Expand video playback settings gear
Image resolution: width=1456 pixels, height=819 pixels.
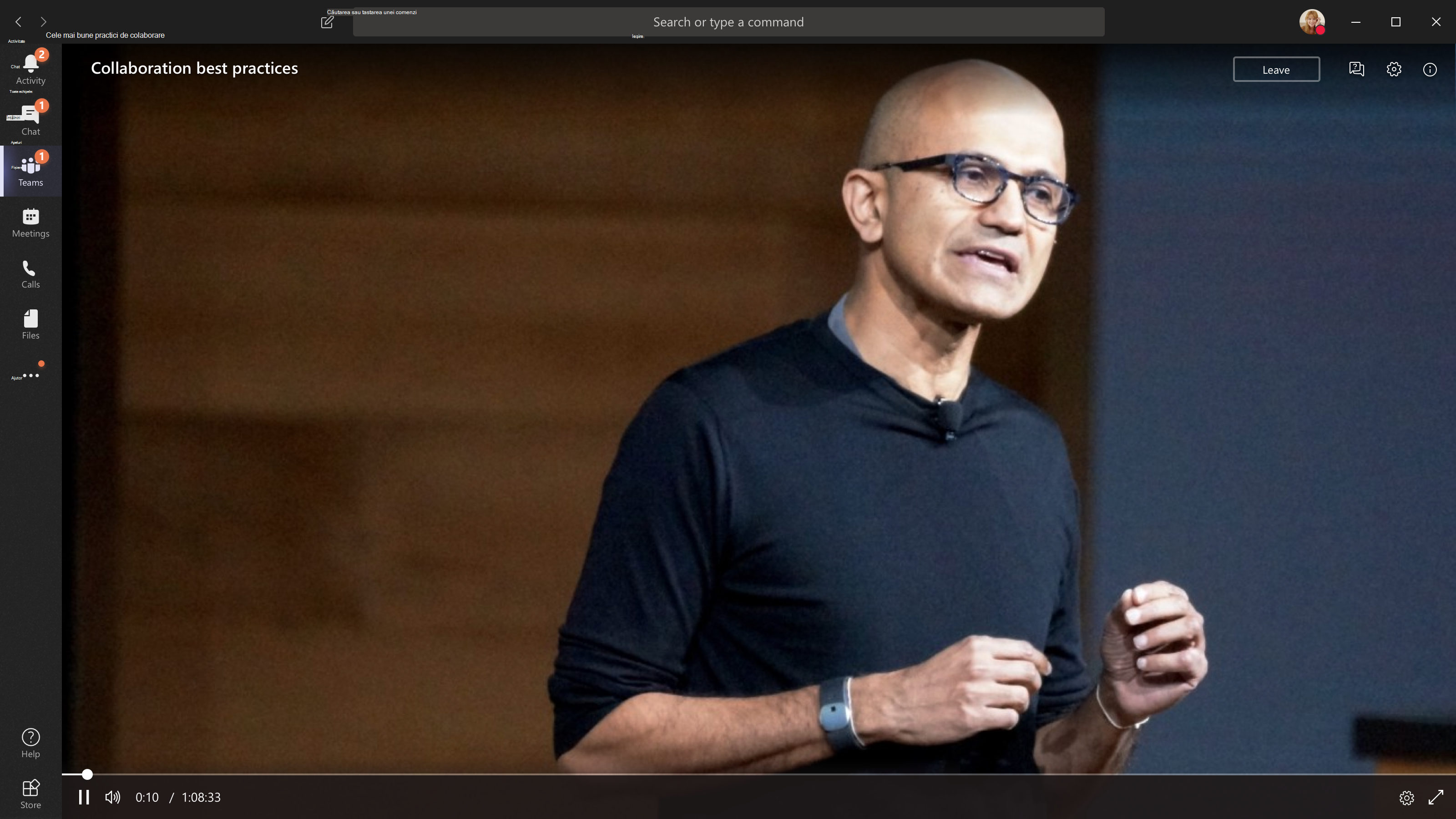[x=1406, y=797]
